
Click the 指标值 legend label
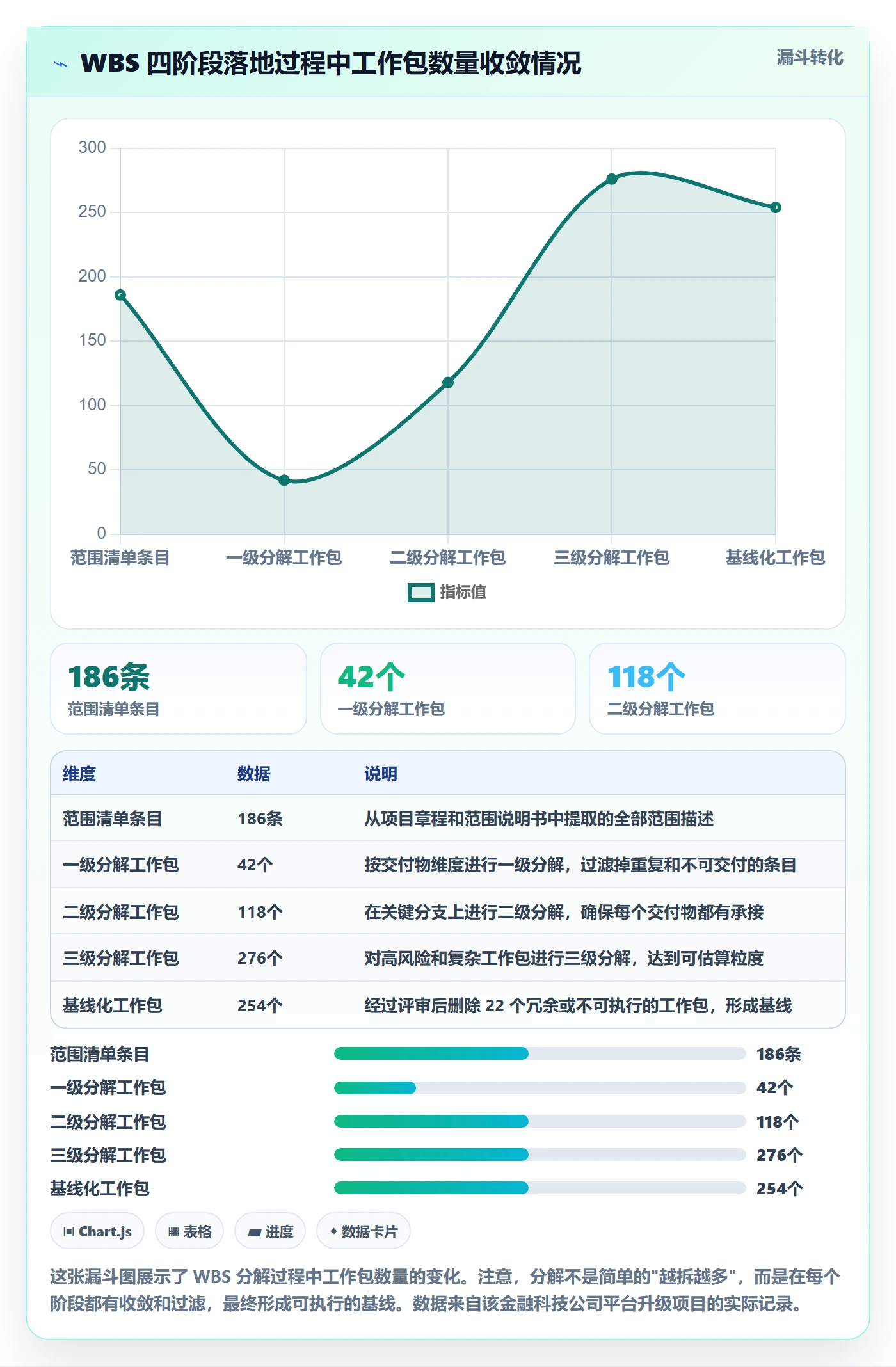[463, 593]
